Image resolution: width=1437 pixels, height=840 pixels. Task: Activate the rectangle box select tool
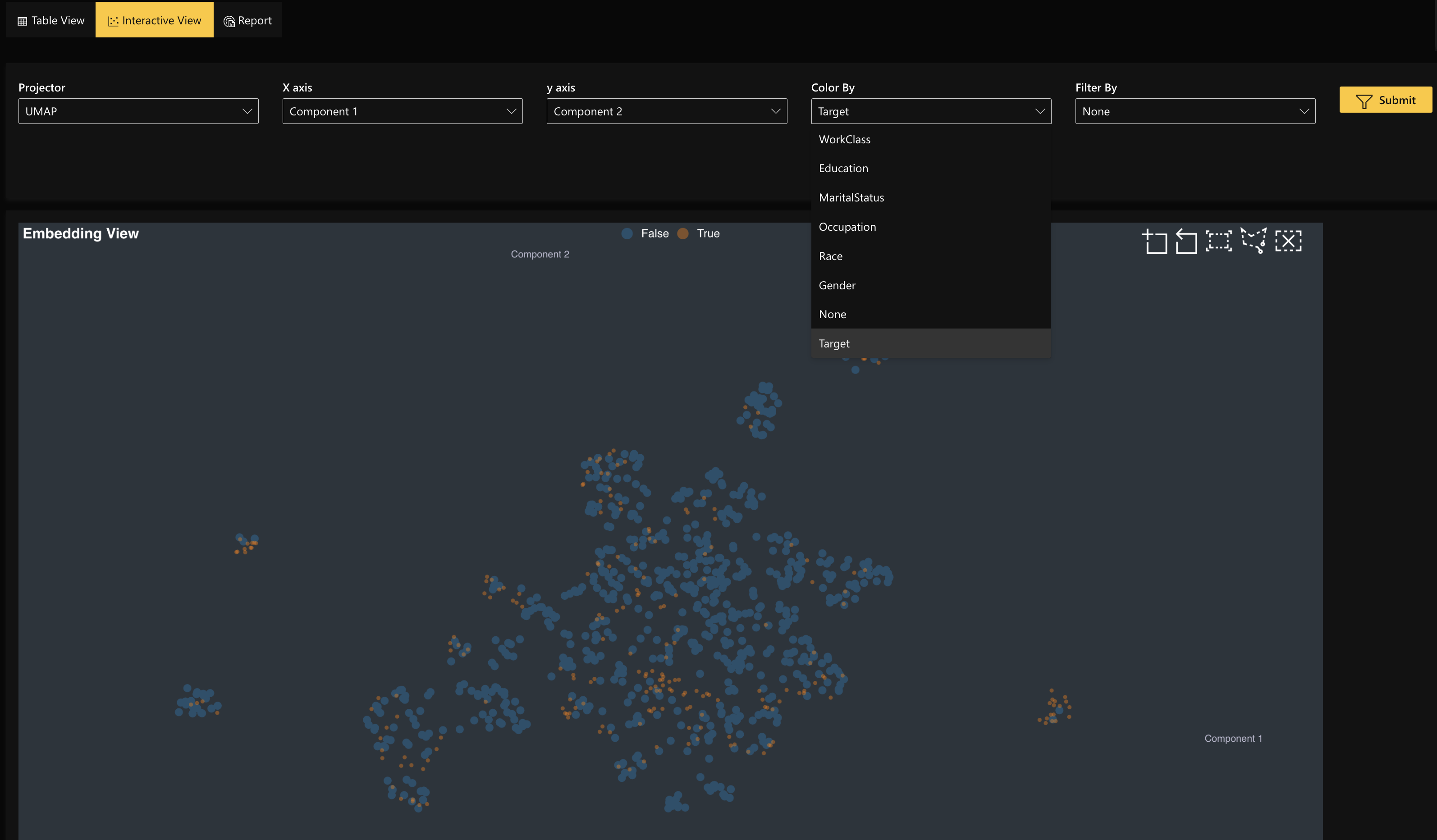[x=1218, y=241]
